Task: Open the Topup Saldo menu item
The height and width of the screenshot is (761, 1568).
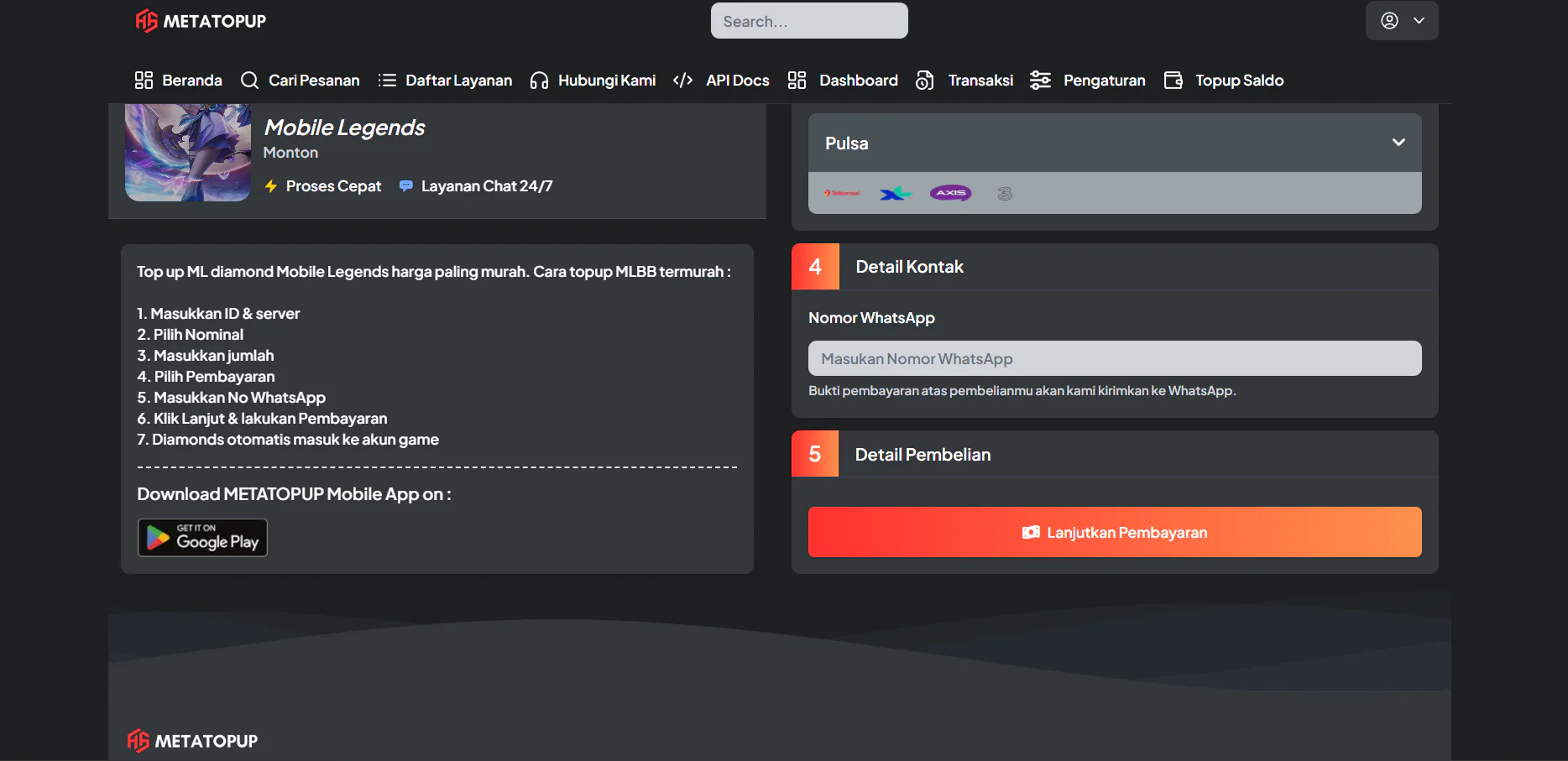Action: tap(1224, 81)
